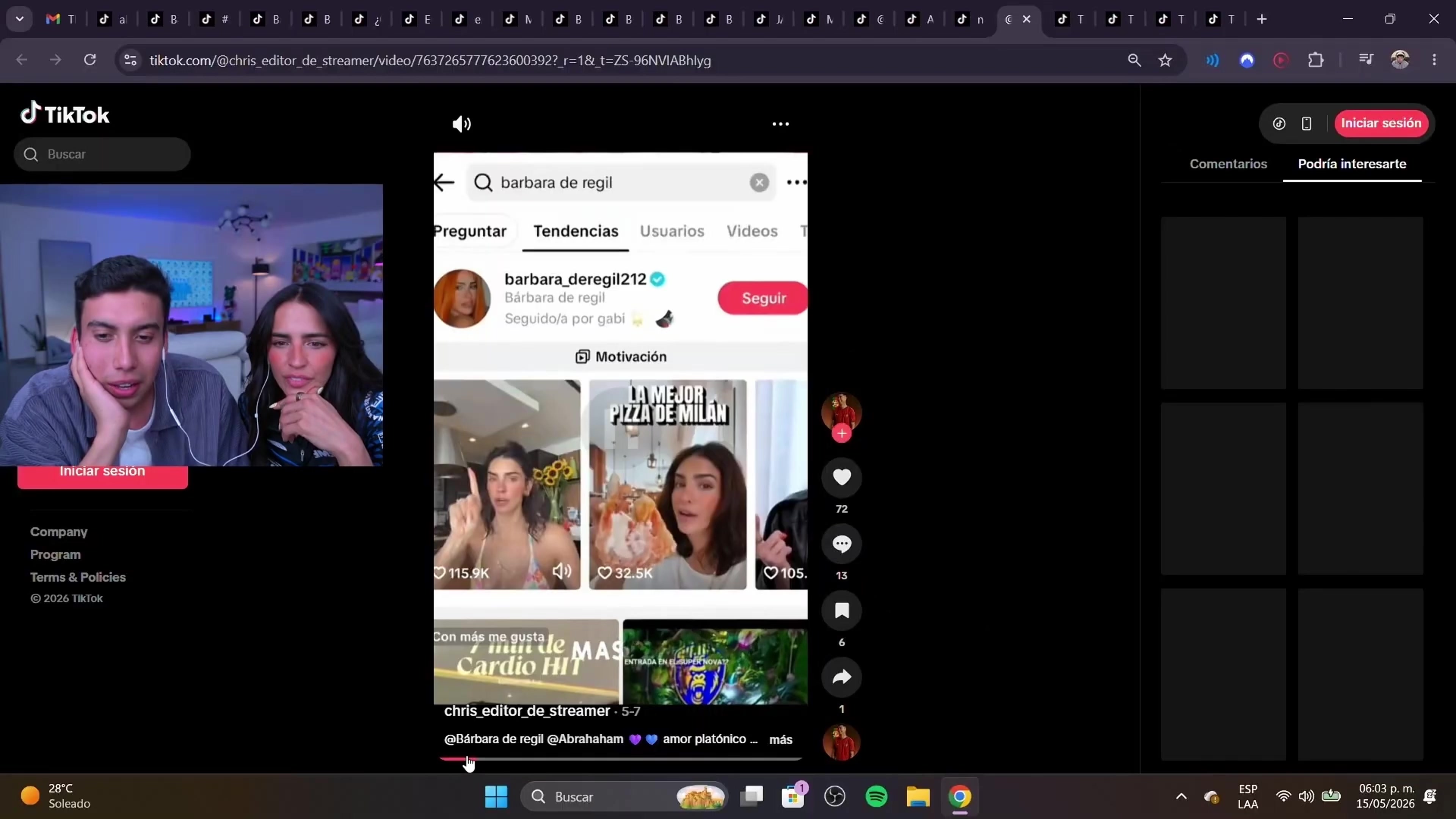Open the video's three-dot options menu
1456x819 pixels.
point(780,124)
